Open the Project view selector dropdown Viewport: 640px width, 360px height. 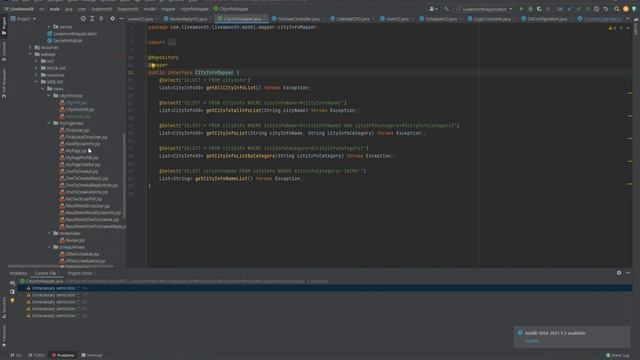point(23,19)
